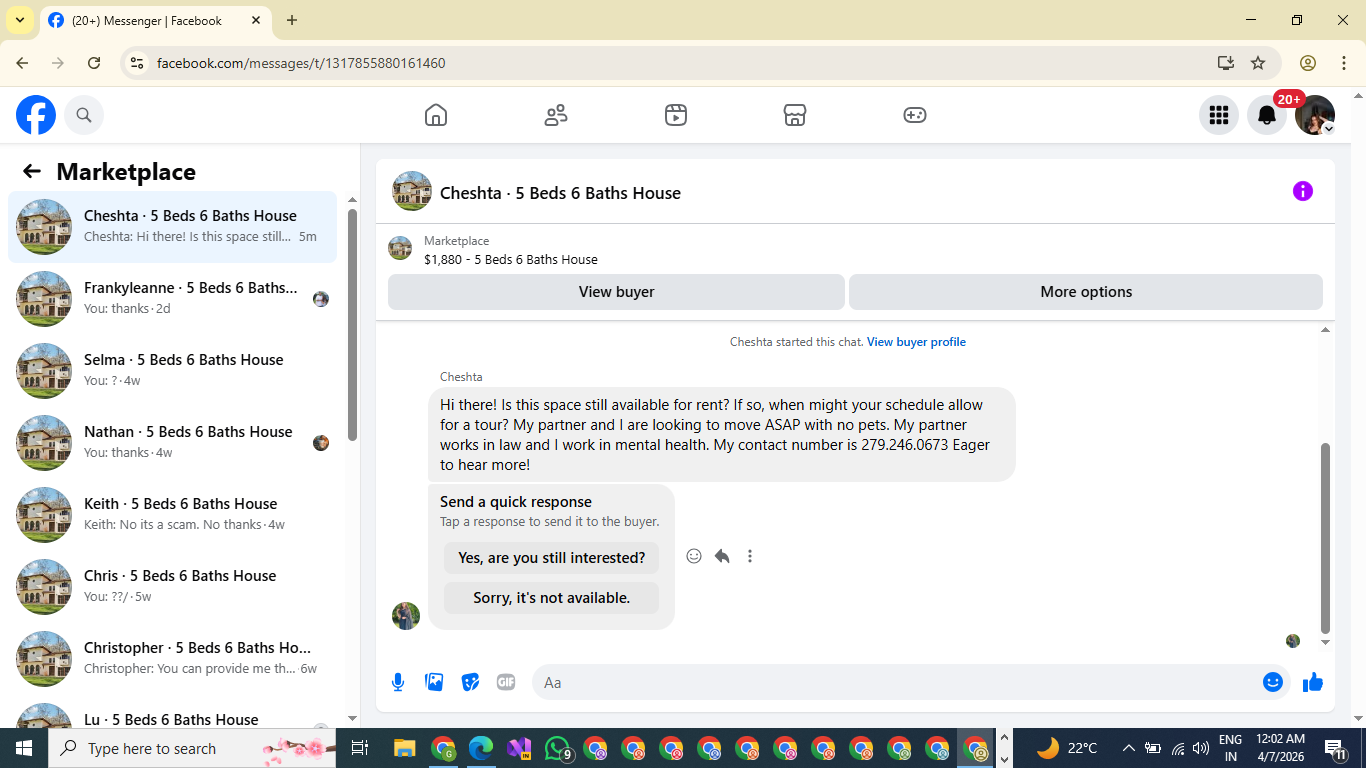
Task: Click the Aa message input field
Action: pos(896,682)
